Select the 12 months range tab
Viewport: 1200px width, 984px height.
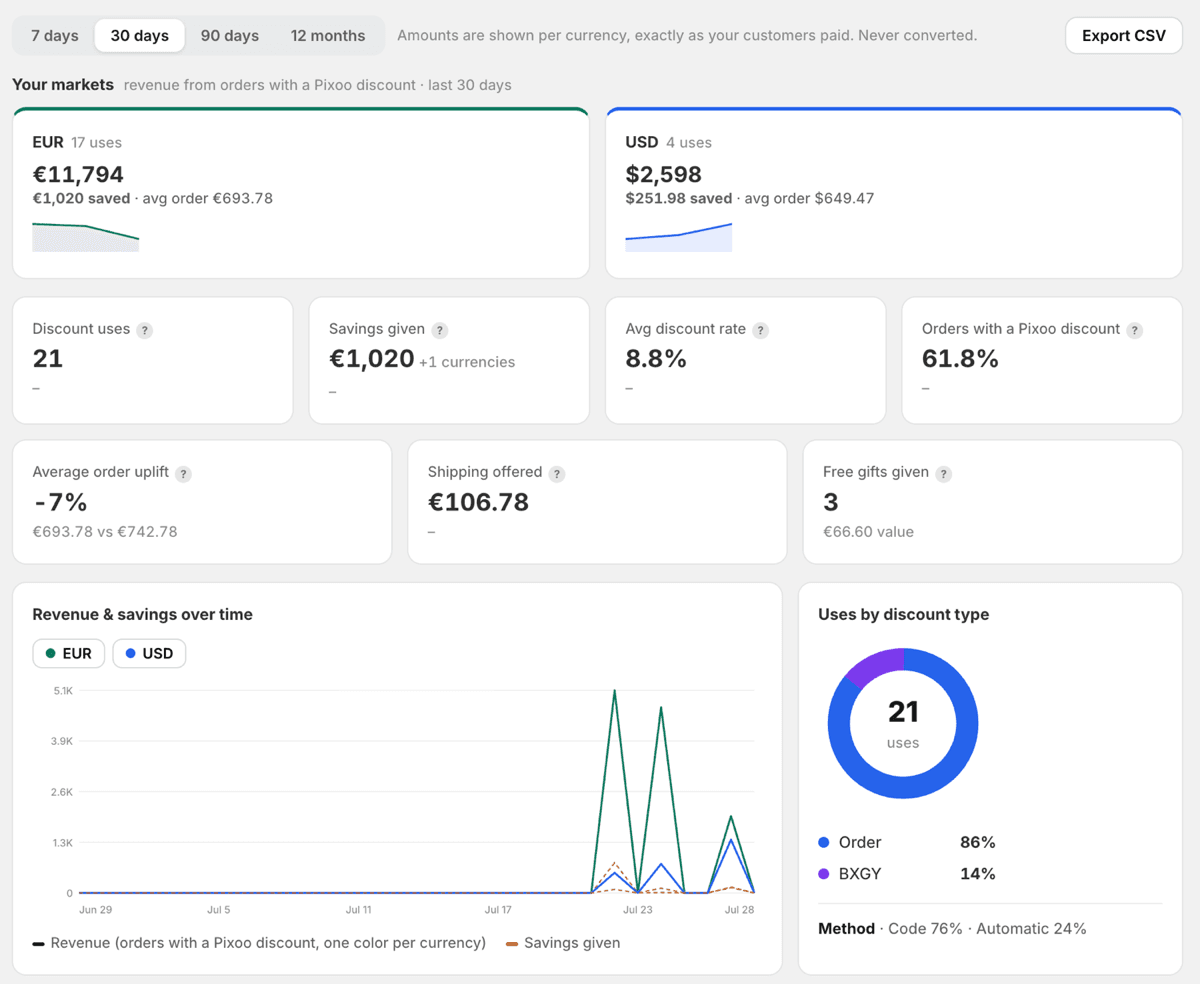(x=328, y=35)
